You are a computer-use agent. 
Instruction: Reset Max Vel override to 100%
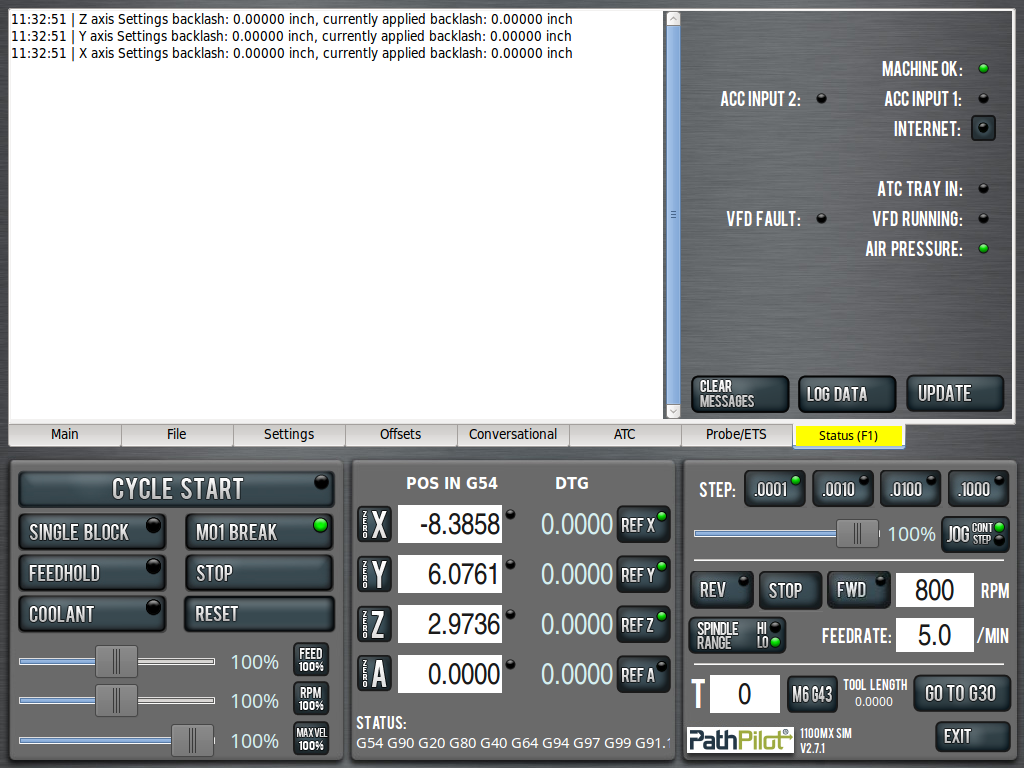tap(311, 739)
